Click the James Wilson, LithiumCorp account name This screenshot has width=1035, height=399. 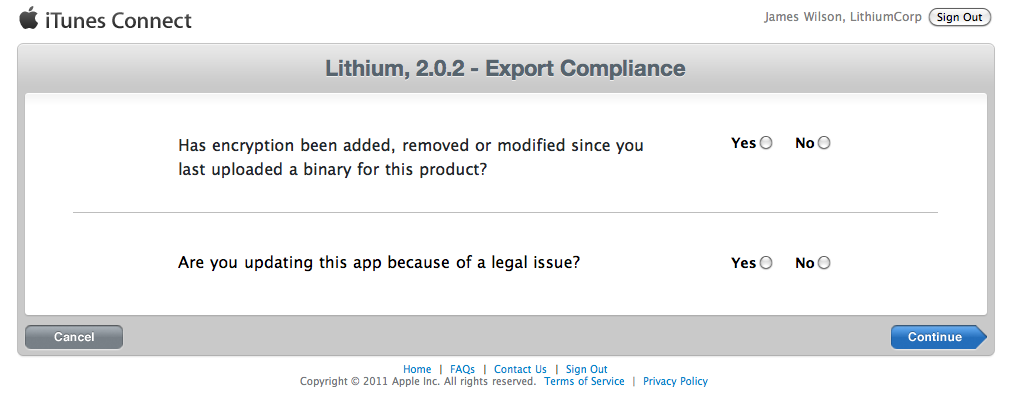(843, 17)
